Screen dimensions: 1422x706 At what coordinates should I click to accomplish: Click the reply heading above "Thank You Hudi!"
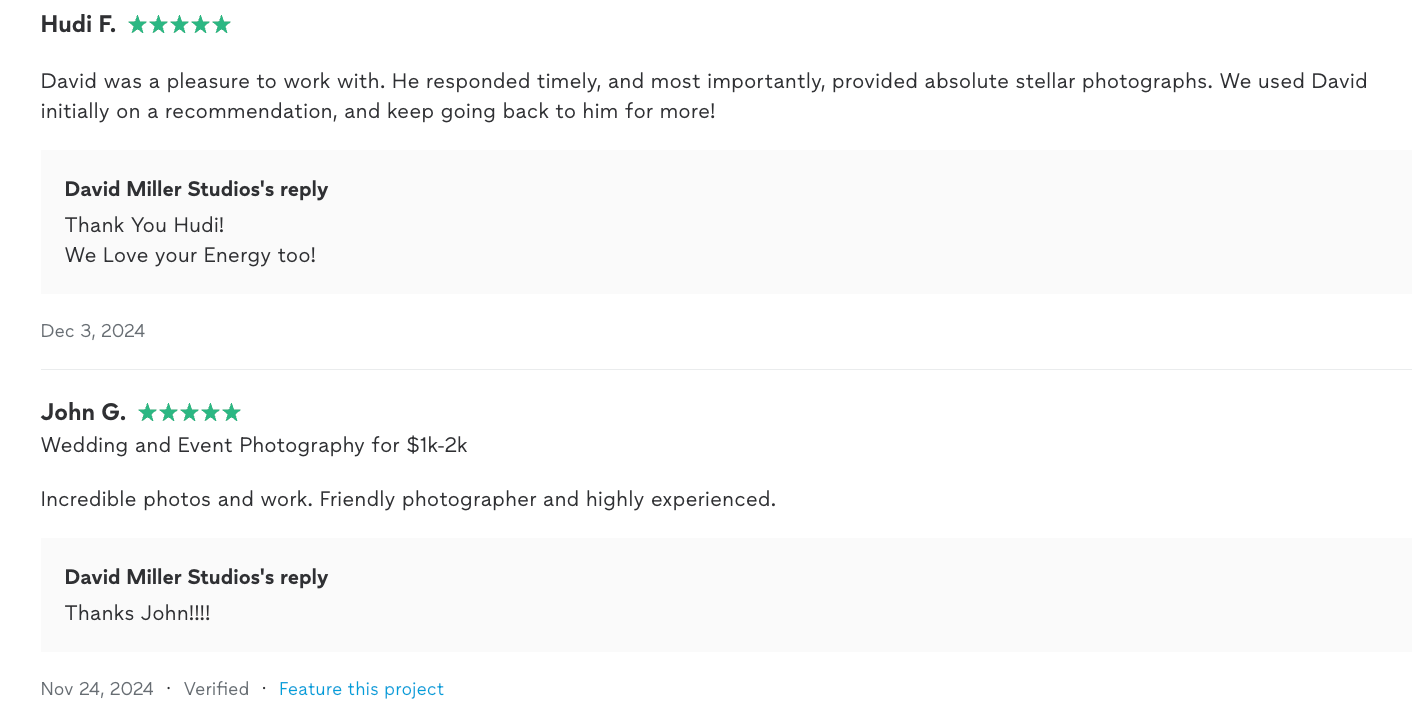[196, 189]
